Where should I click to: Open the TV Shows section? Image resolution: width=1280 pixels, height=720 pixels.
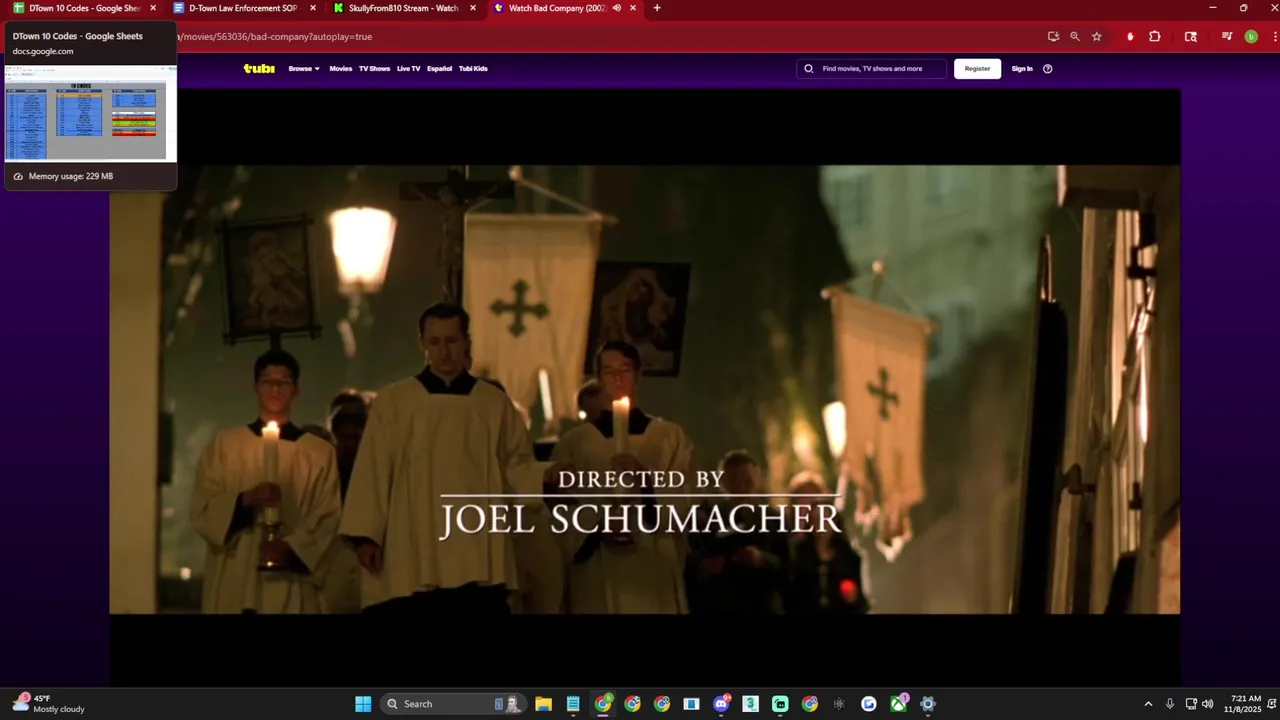374,69
